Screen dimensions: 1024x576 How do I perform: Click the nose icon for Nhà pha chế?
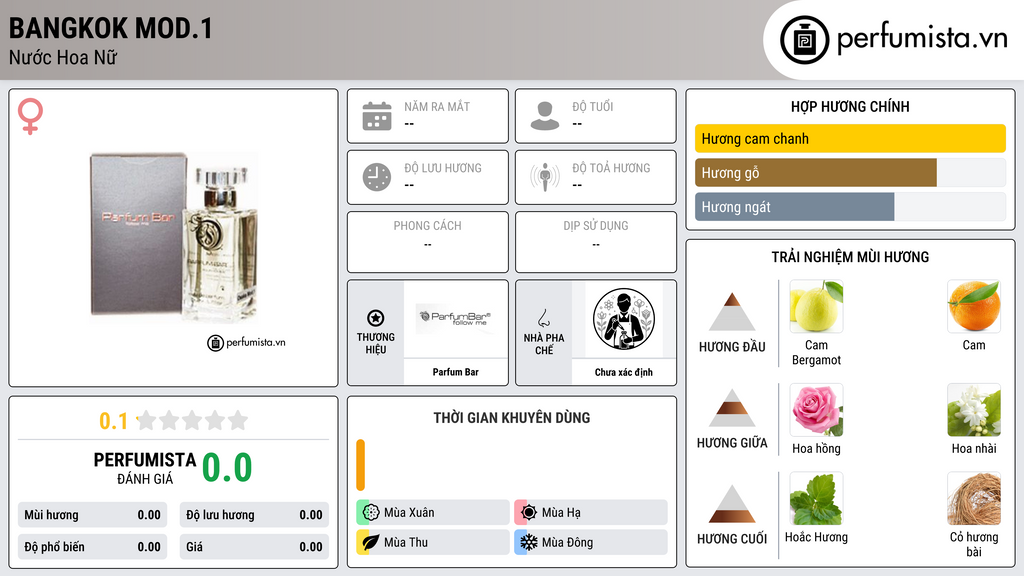point(543,318)
